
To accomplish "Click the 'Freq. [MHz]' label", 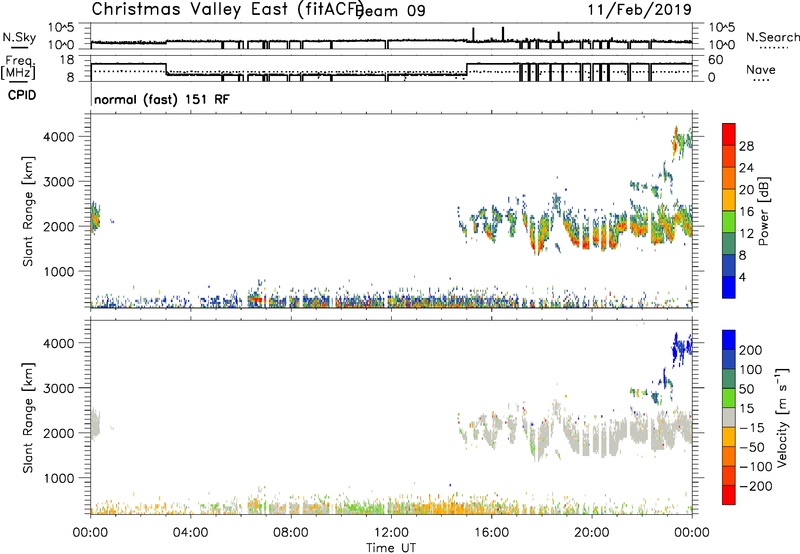I will [18, 67].
